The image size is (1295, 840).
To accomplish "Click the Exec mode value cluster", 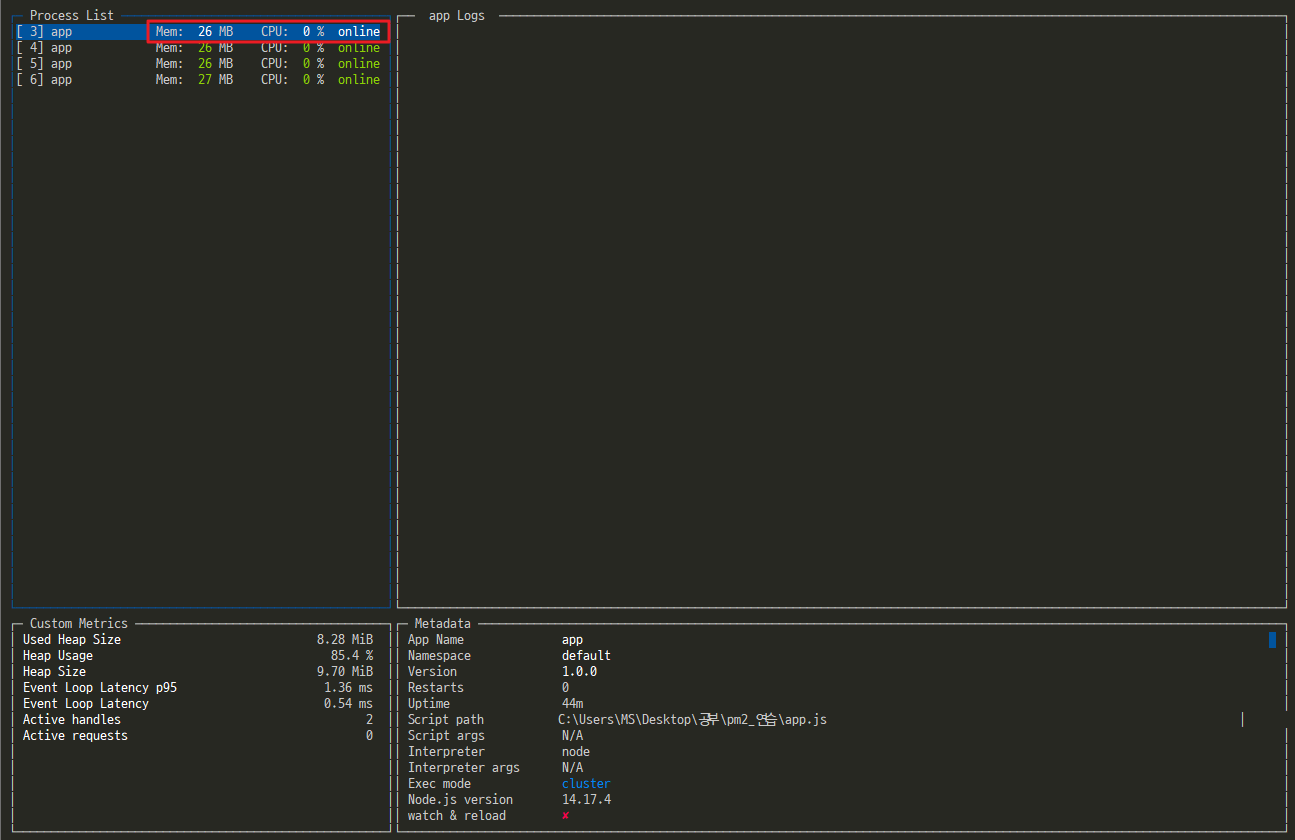I will [x=586, y=784].
